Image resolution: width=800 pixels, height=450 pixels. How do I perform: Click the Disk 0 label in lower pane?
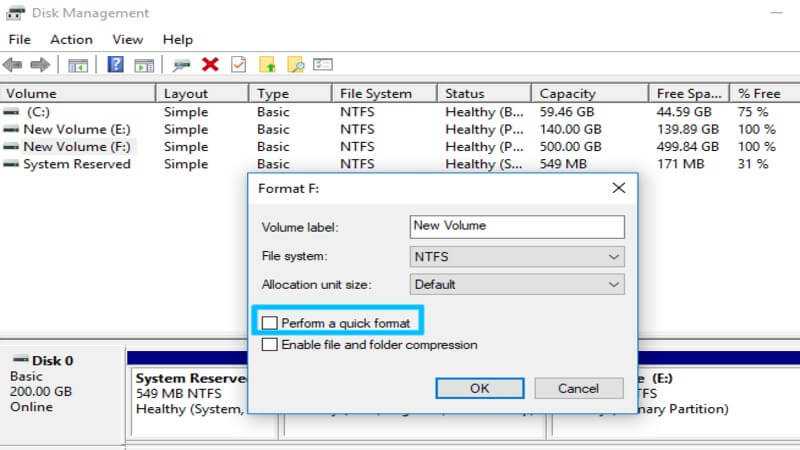point(53,360)
